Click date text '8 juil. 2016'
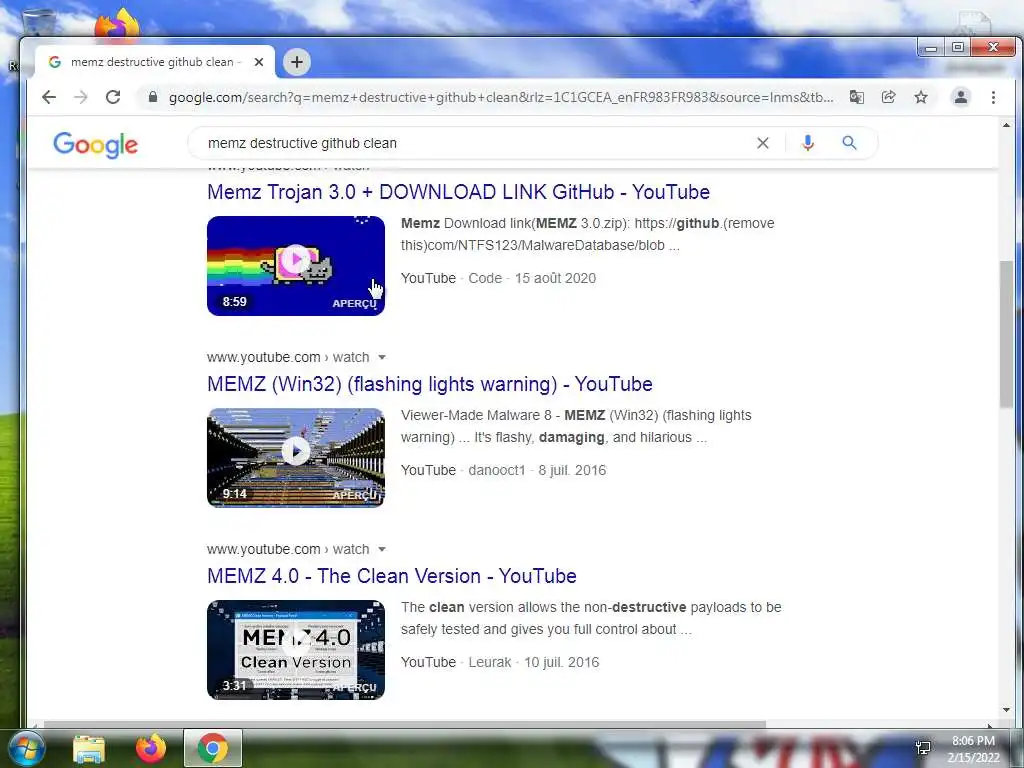This screenshot has width=1024, height=768. [572, 470]
